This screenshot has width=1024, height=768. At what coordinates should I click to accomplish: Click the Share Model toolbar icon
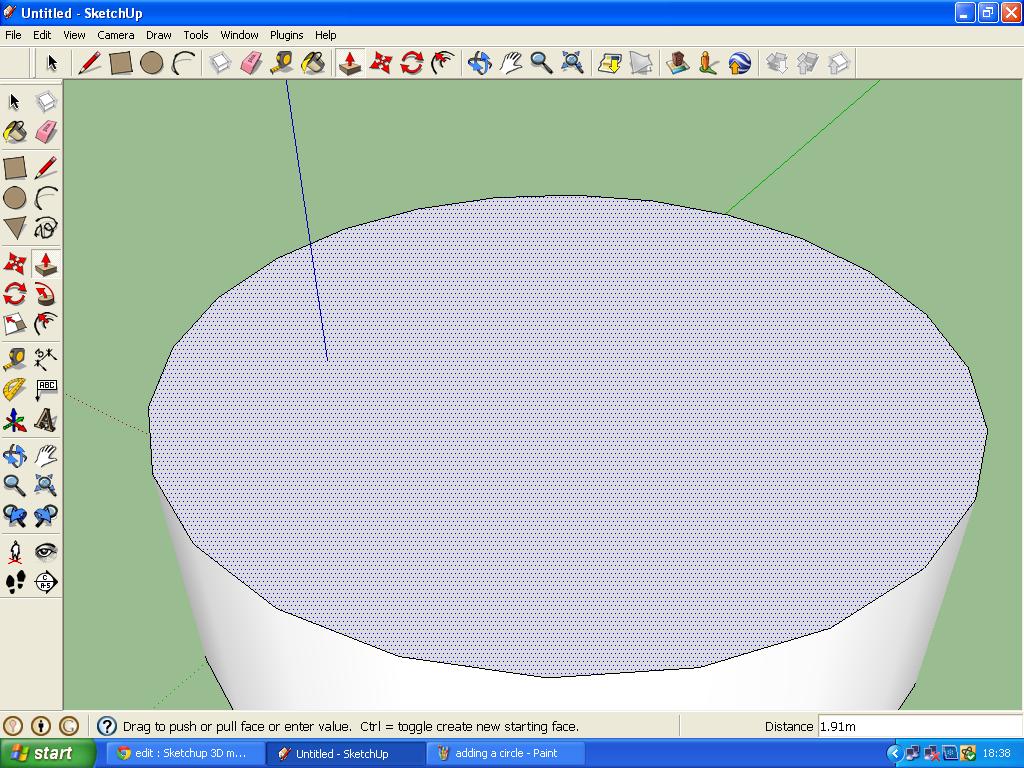pyautogui.click(x=807, y=63)
